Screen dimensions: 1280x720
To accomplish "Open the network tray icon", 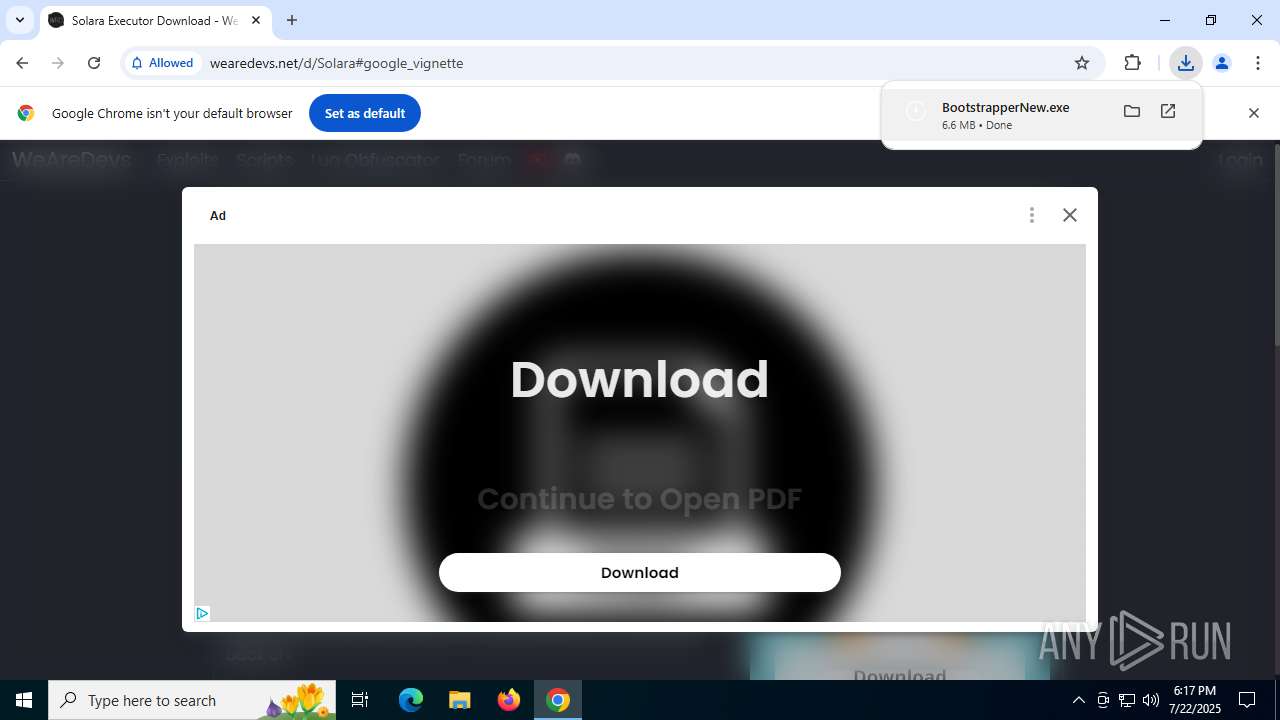I will click(x=1127, y=700).
